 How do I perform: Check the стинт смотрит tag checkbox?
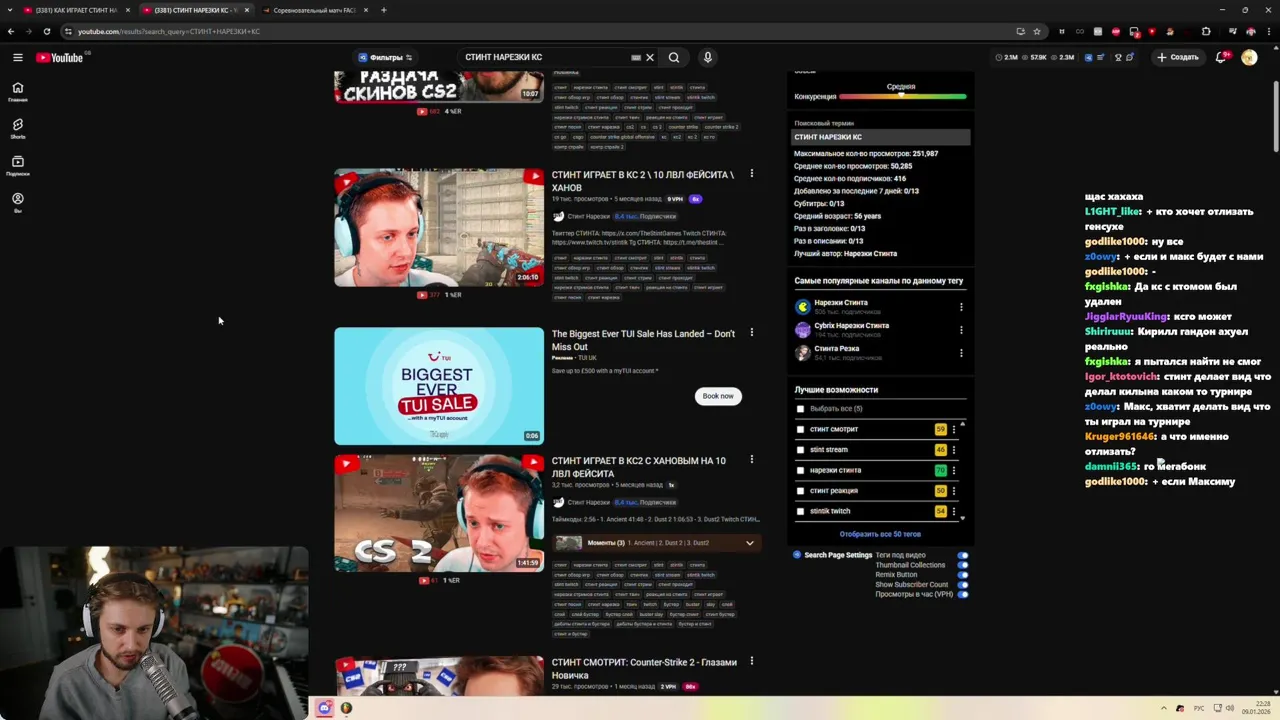(800, 429)
